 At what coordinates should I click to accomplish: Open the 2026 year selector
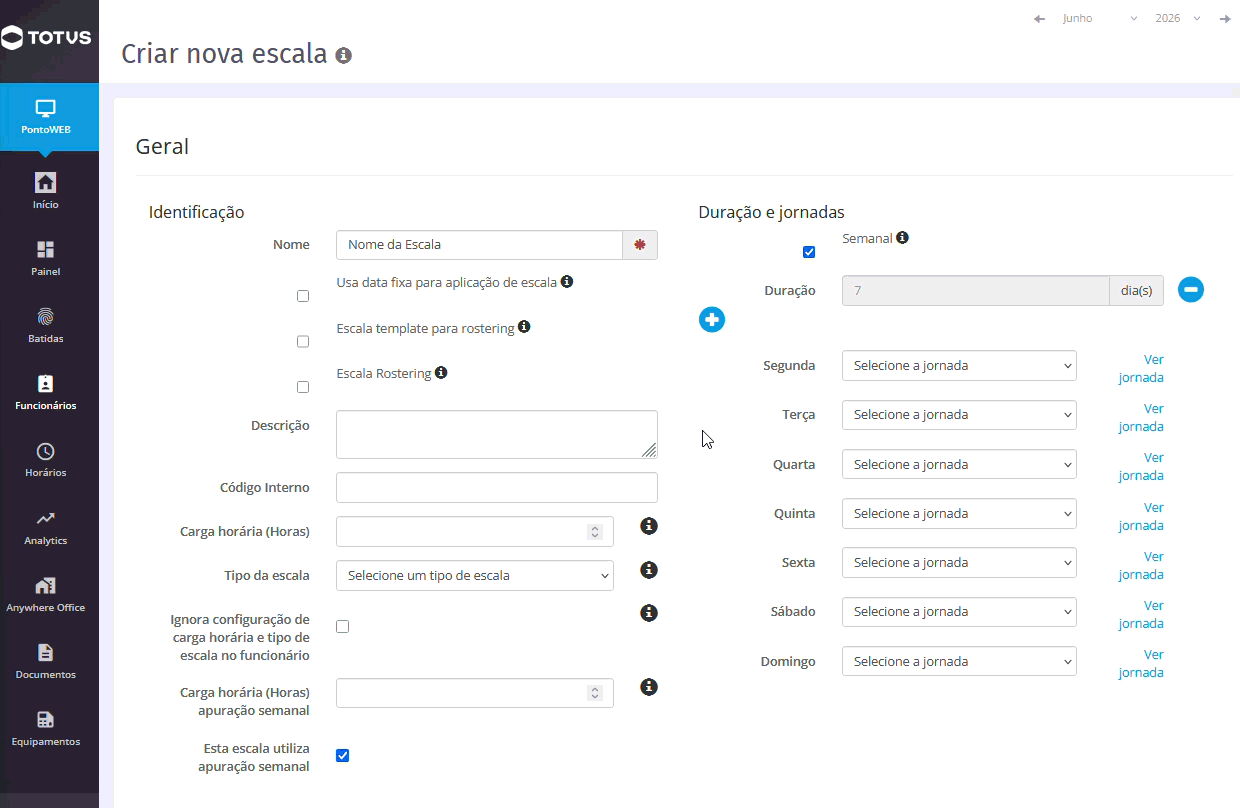[1177, 19]
